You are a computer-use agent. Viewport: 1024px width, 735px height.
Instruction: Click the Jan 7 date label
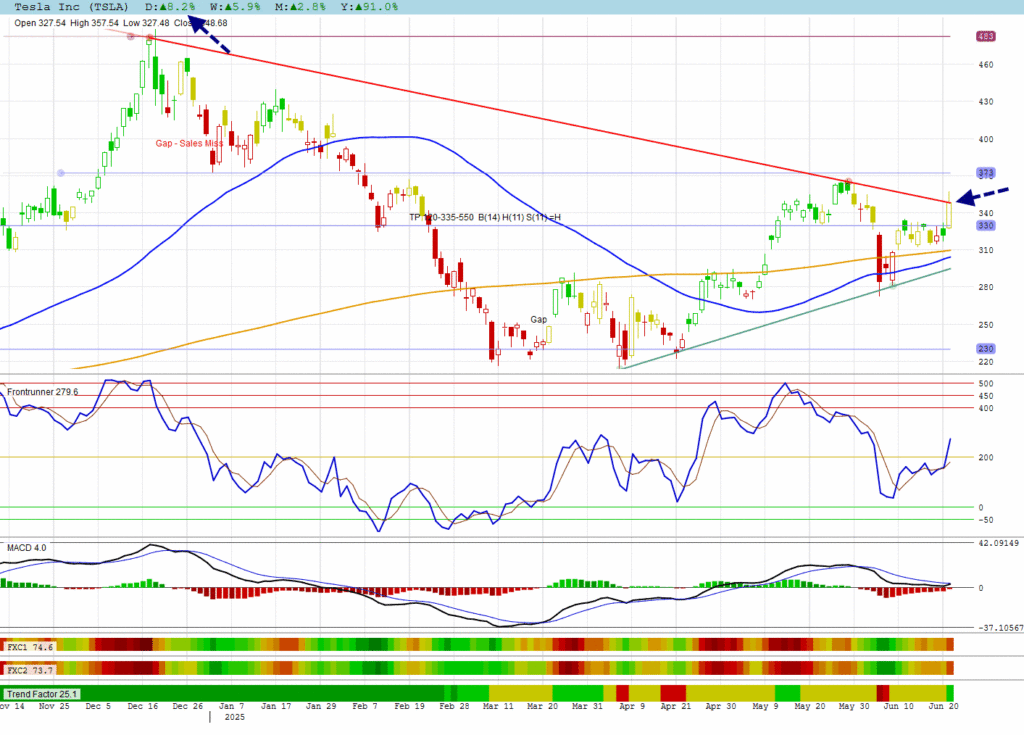coord(231,706)
